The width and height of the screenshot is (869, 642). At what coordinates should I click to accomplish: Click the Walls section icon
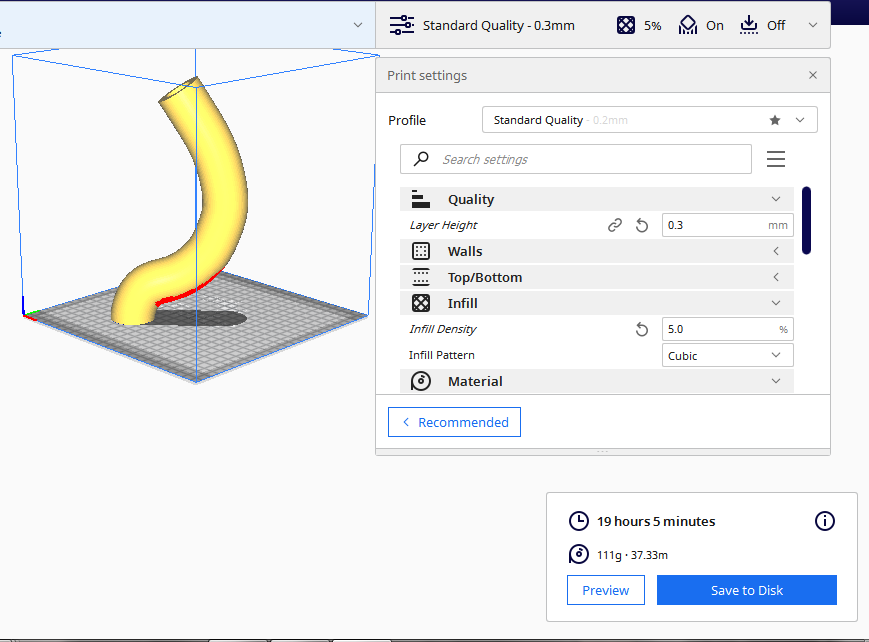coord(421,251)
